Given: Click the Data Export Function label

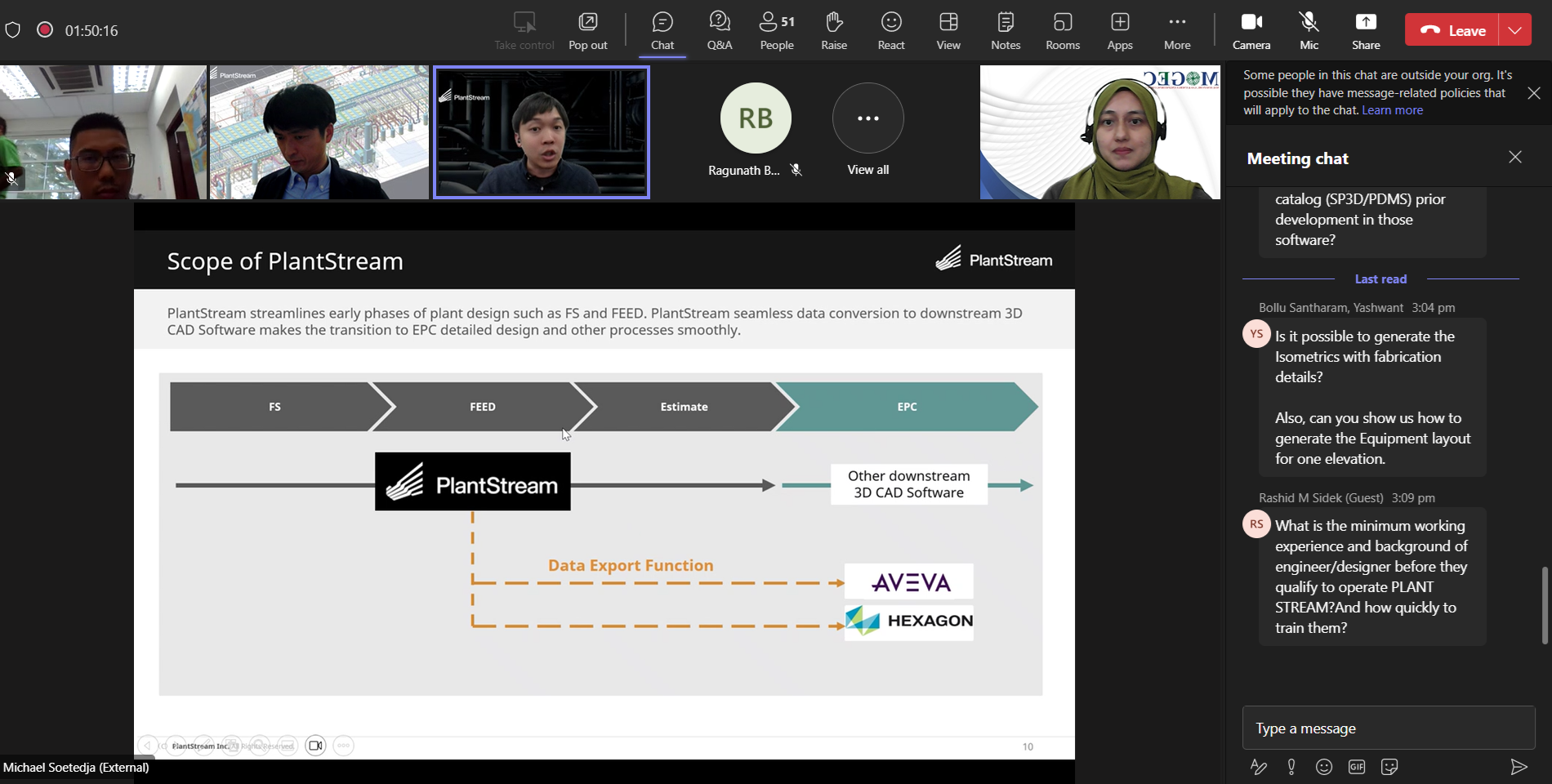Looking at the screenshot, I should tap(631, 565).
